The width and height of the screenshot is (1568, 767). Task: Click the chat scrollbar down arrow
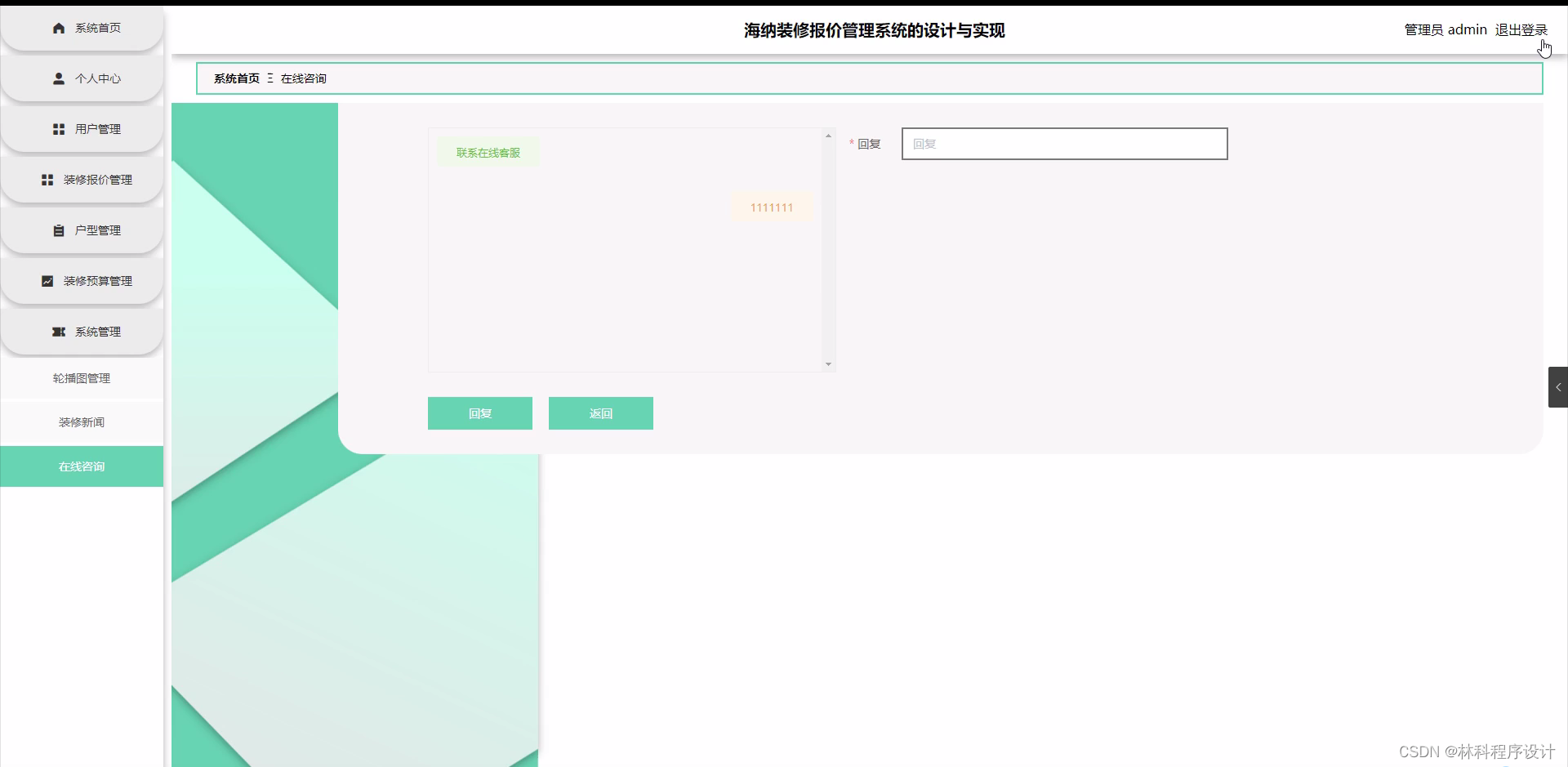[x=828, y=364]
